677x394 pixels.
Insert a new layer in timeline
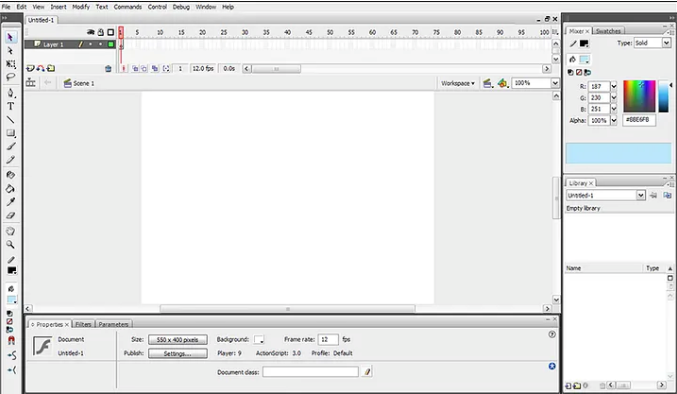30,68
